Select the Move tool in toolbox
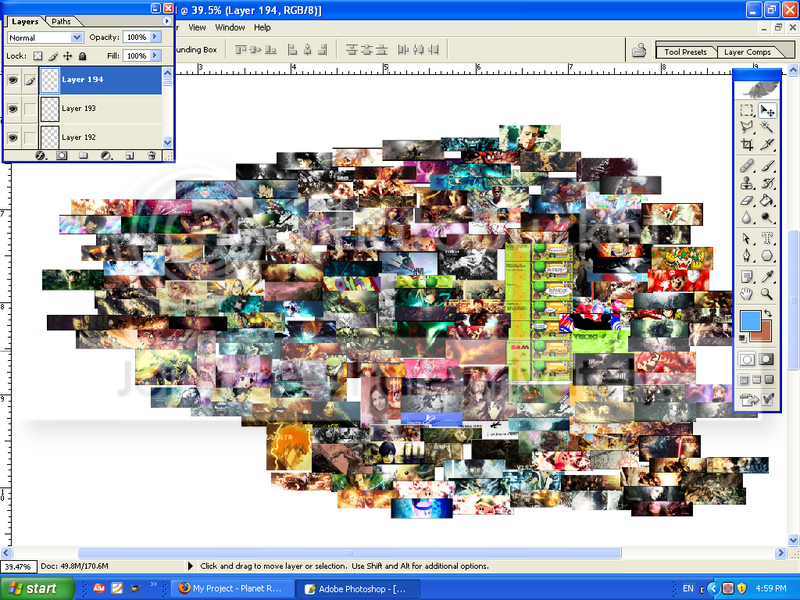This screenshot has height=600, width=800. pos(767,111)
